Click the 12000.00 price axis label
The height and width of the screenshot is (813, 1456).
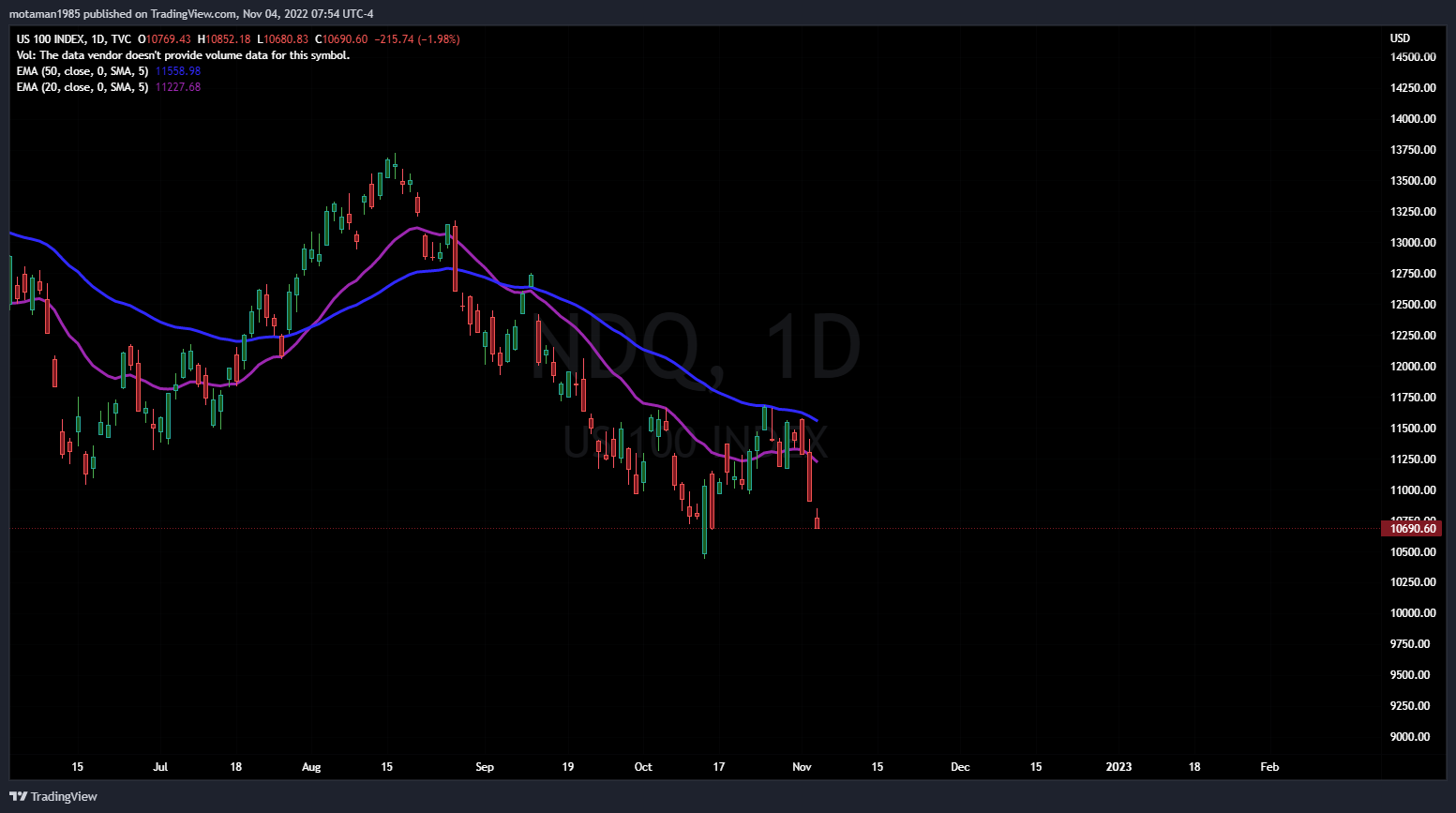(1413, 367)
